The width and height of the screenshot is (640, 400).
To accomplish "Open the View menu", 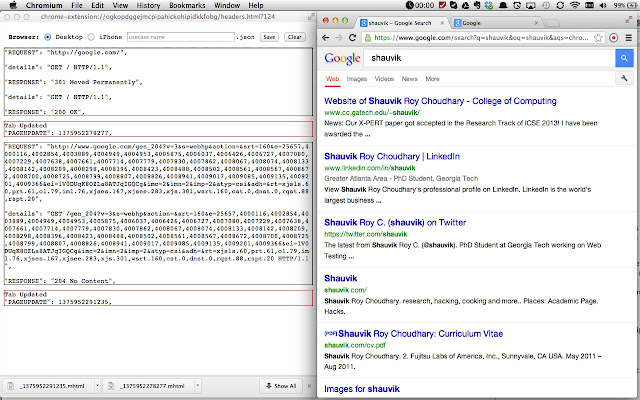I will click(x=120, y=5).
